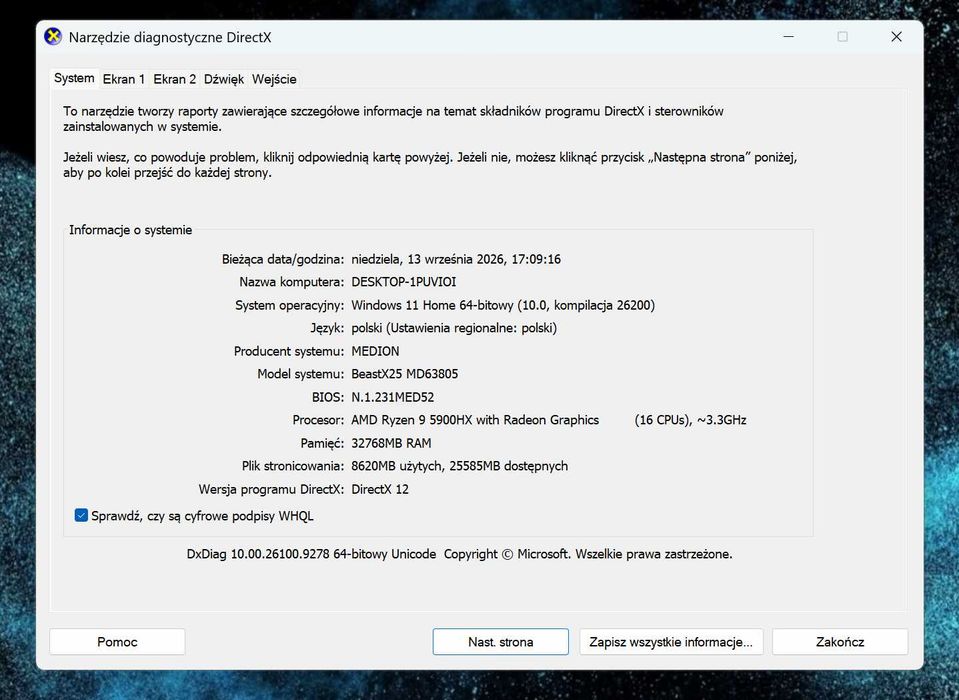Click the window title Narzędzie diagnostyczne DirectX

(x=170, y=37)
